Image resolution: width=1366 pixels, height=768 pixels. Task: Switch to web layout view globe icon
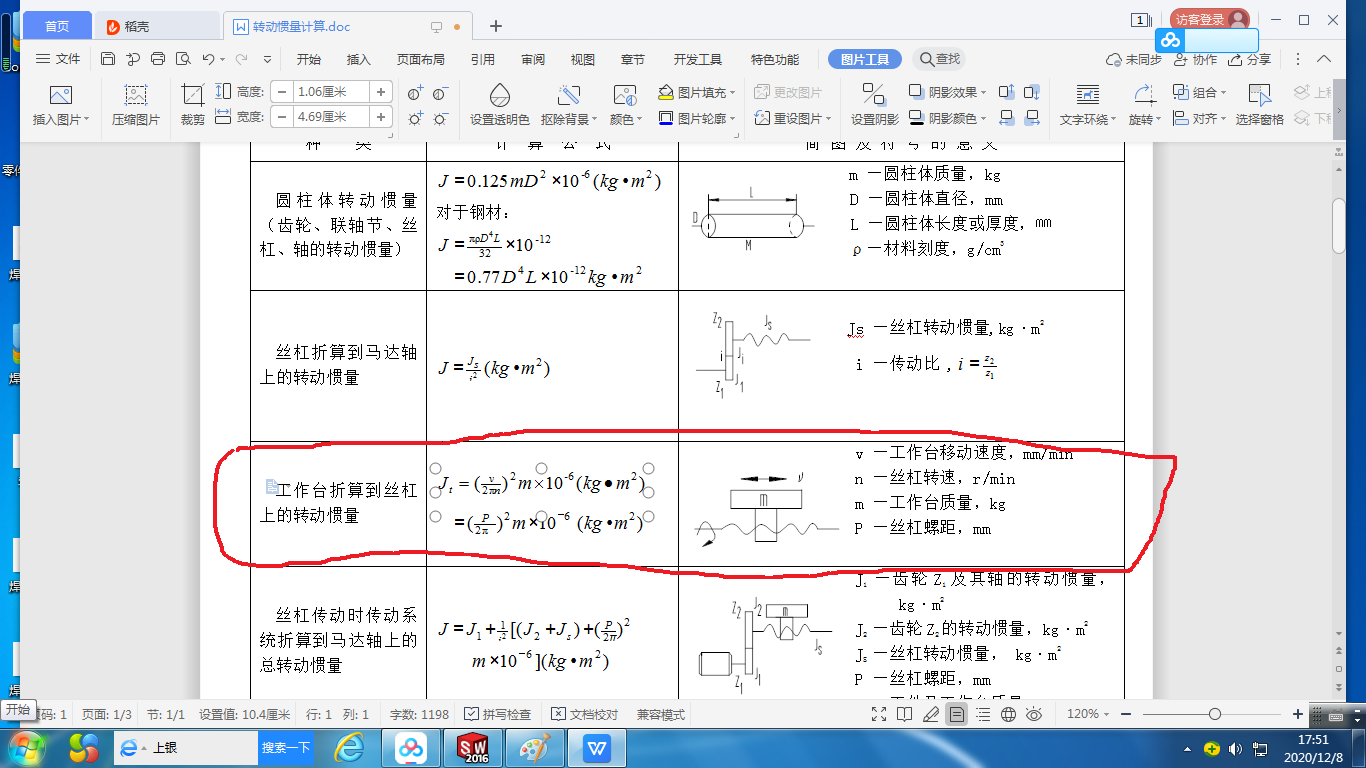[1008, 714]
